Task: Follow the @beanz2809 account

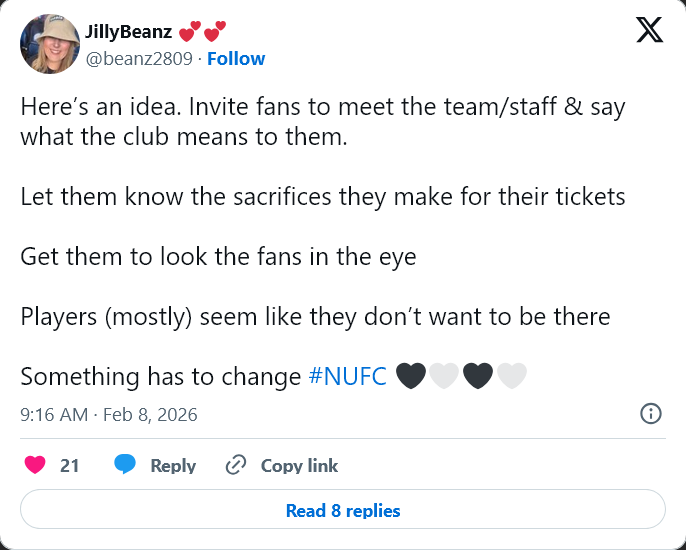Action: 236,59
